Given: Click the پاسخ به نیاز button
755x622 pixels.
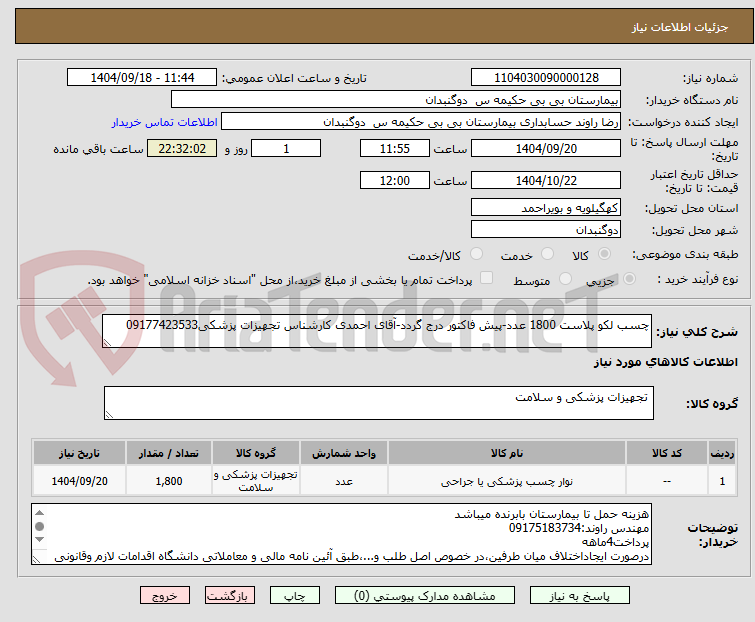Looking at the screenshot, I should pyautogui.click(x=579, y=596).
